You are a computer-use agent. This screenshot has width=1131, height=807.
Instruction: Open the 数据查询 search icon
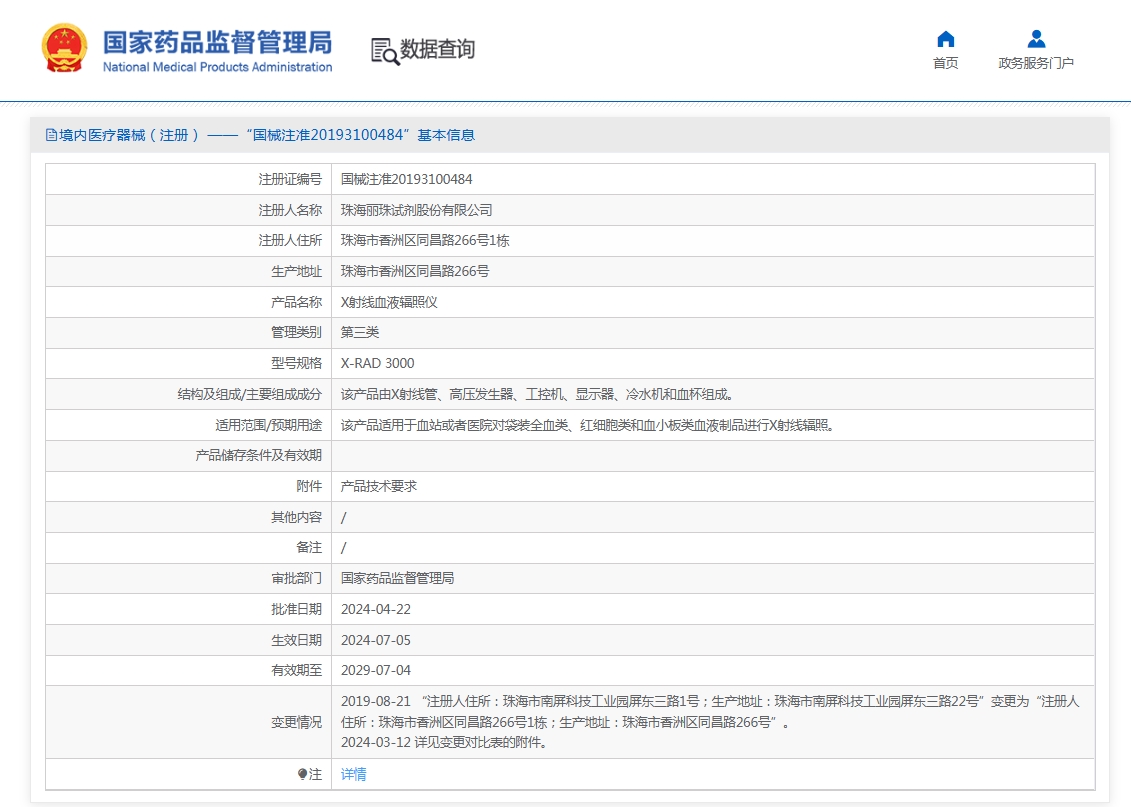(384, 51)
